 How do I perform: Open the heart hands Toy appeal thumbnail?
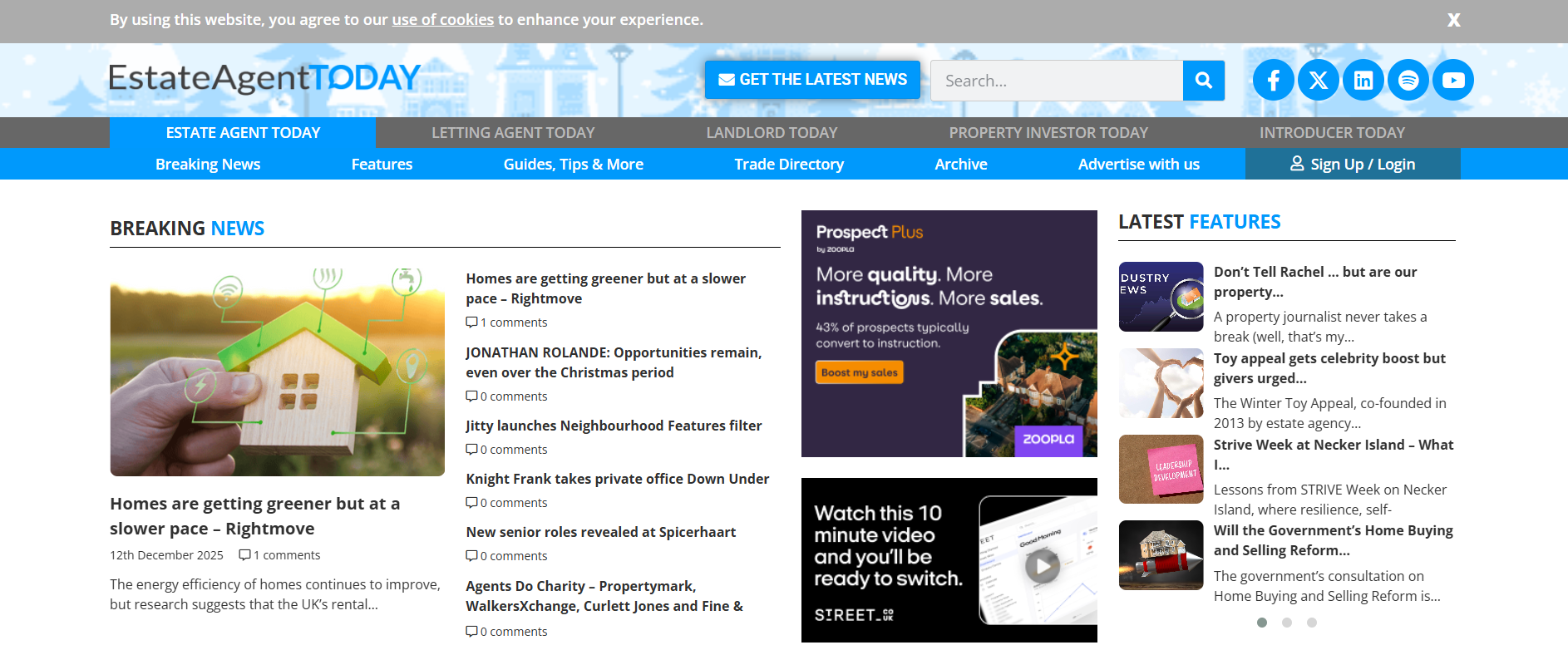(1161, 383)
